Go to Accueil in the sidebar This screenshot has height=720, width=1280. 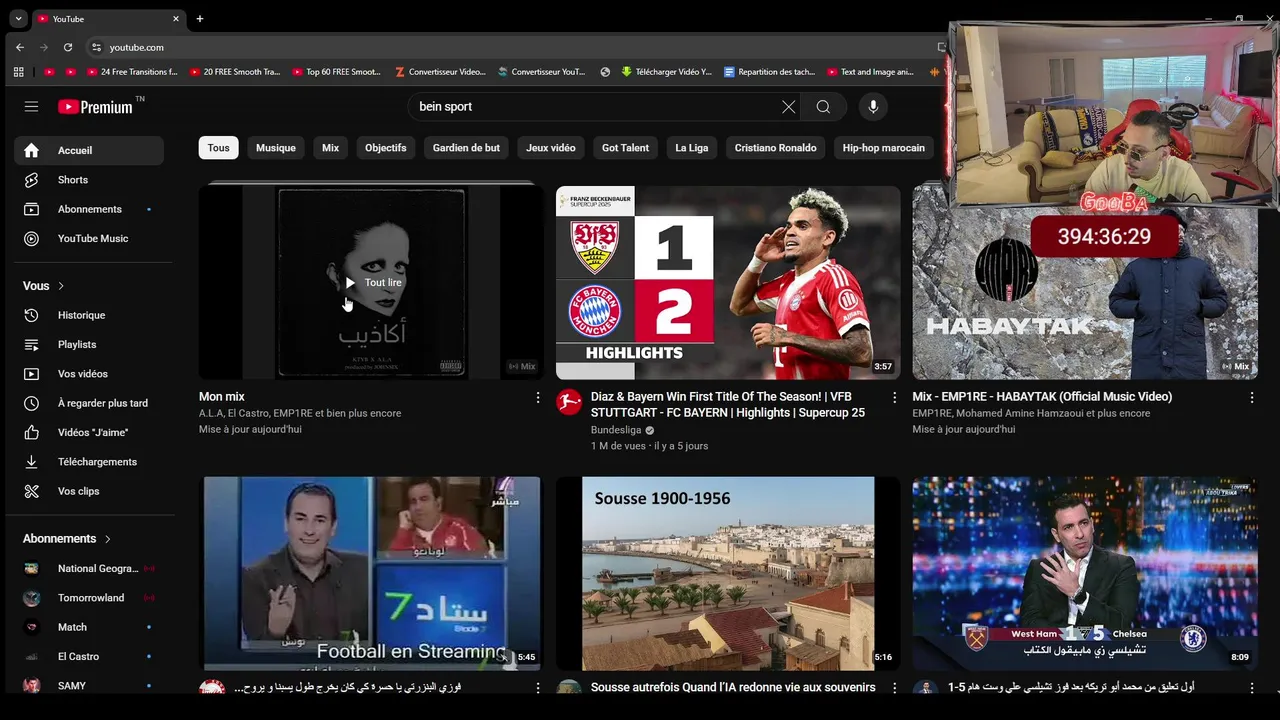pos(89,150)
